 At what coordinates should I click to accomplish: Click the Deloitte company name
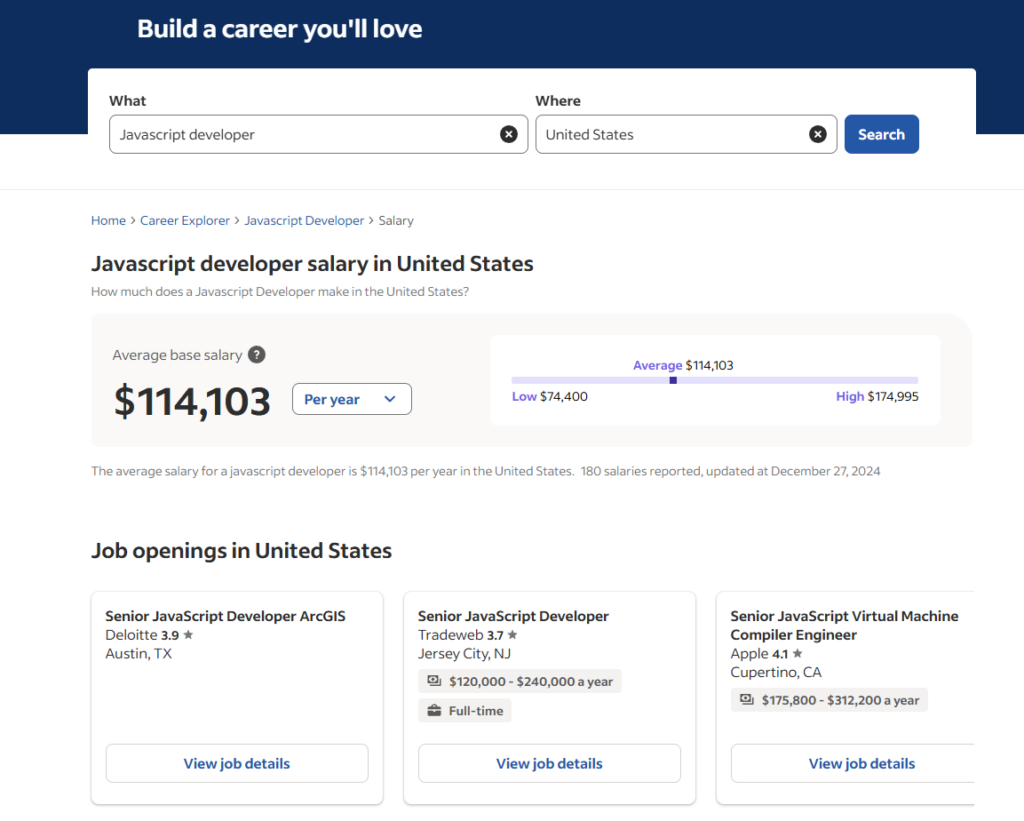(131, 635)
